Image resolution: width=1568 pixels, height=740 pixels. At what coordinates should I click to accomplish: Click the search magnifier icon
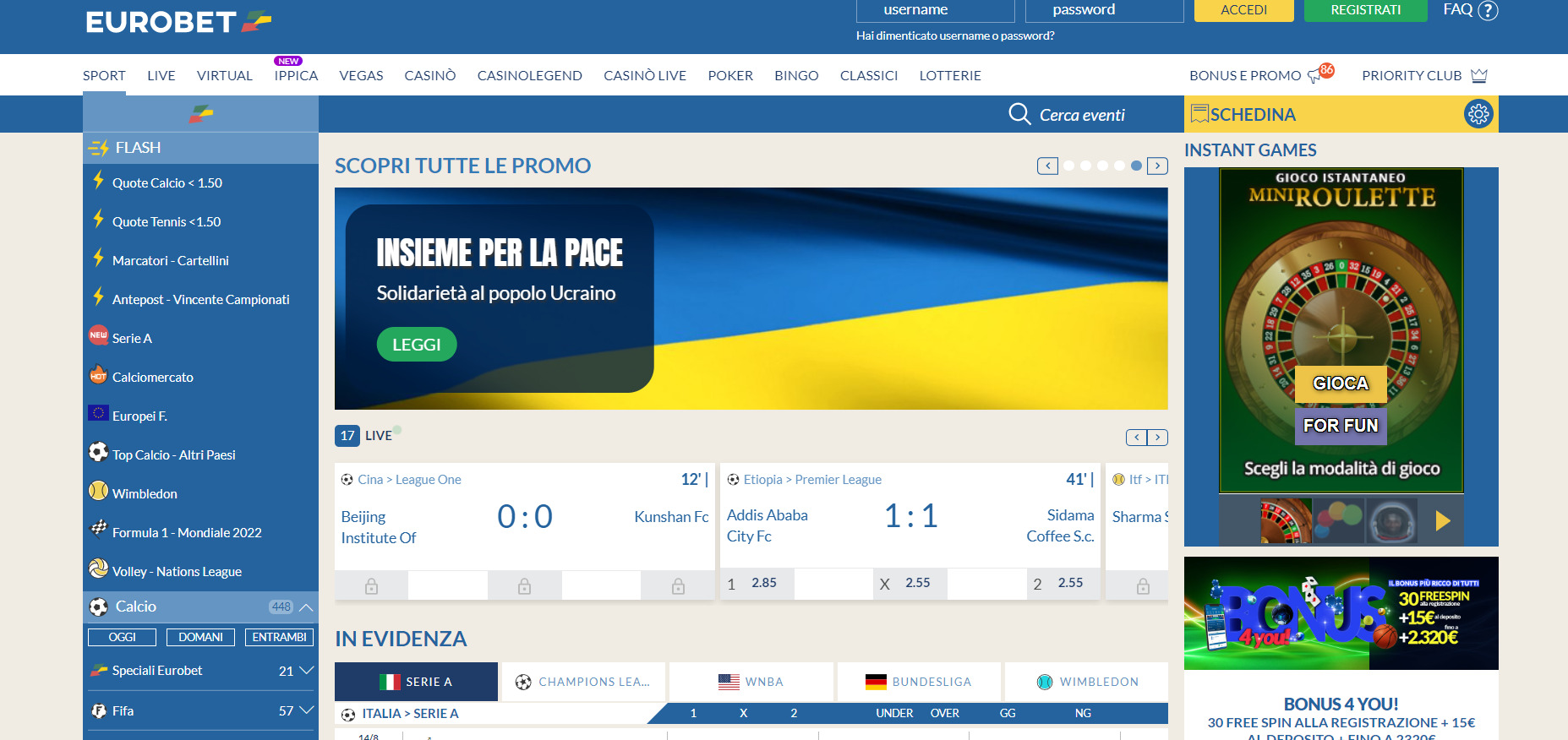pos(1019,114)
